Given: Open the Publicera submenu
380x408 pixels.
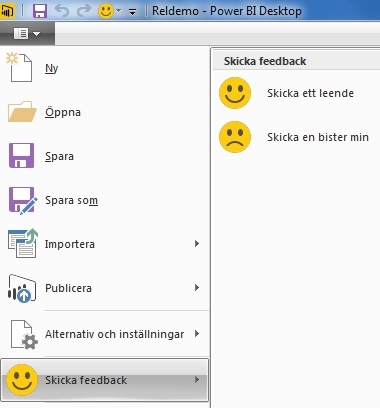Looking at the screenshot, I should (105, 288).
